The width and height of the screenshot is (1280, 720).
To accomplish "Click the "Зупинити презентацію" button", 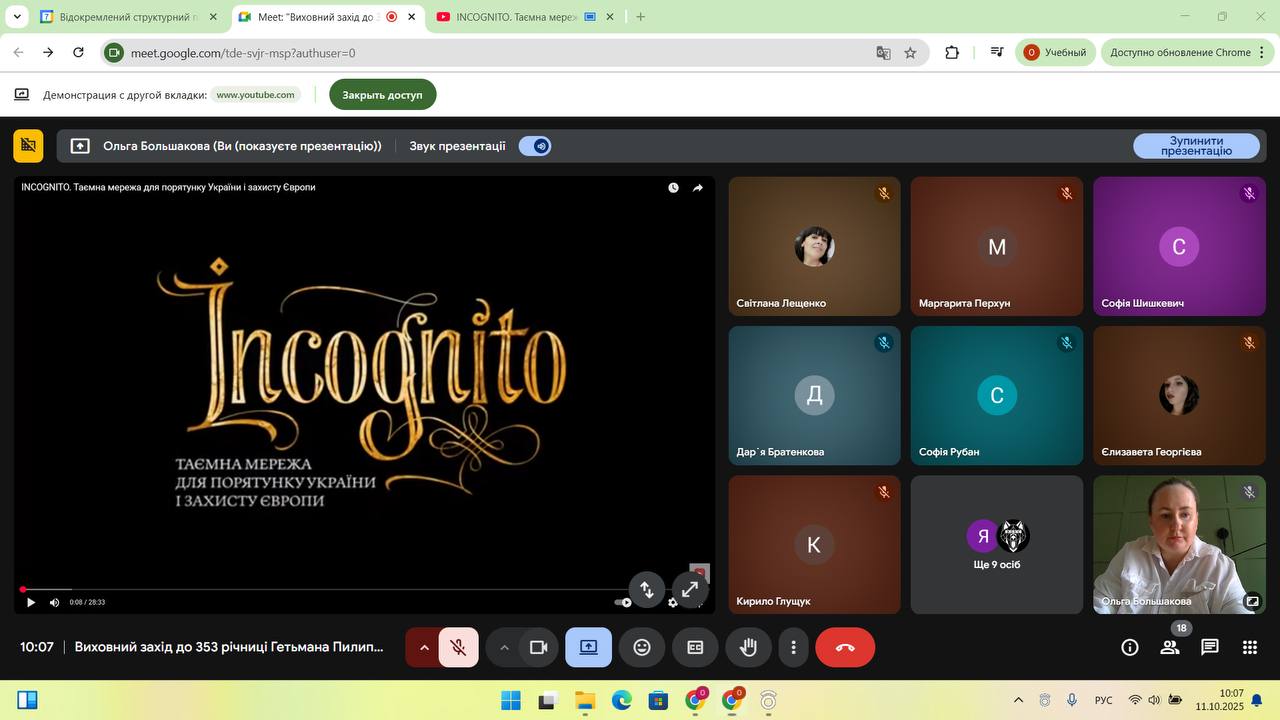I will tap(1195, 146).
